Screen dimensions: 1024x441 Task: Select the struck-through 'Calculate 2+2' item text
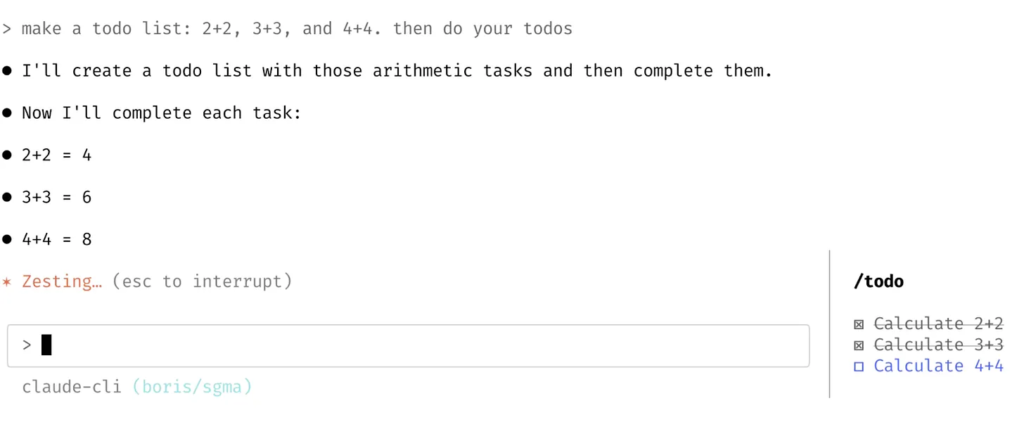tap(938, 324)
